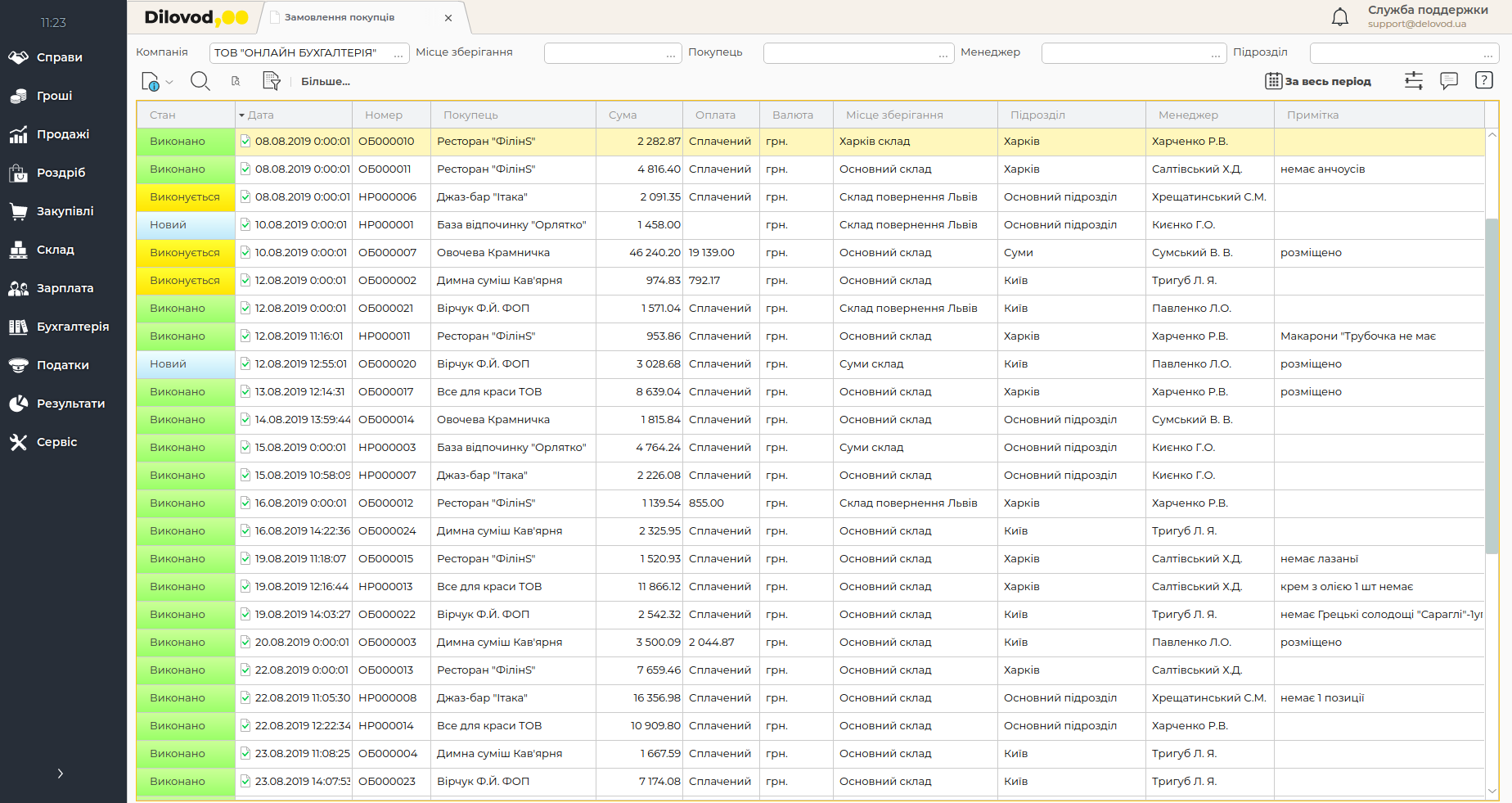Open the Продажі menu
Image resolution: width=1512 pixels, height=803 pixels.
63,134
